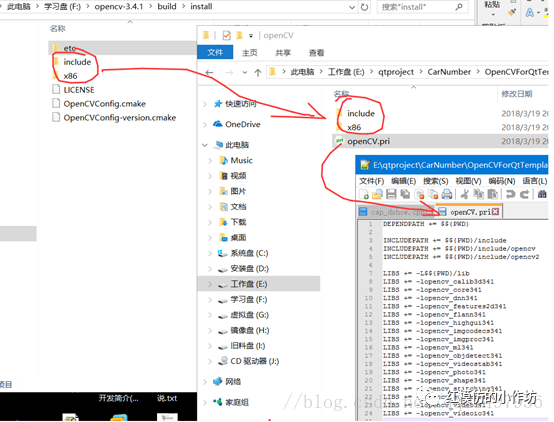The height and width of the screenshot is (422, 554).
Task: Open 主页 ribbon tab in openCV Explorer
Action: pos(249,53)
